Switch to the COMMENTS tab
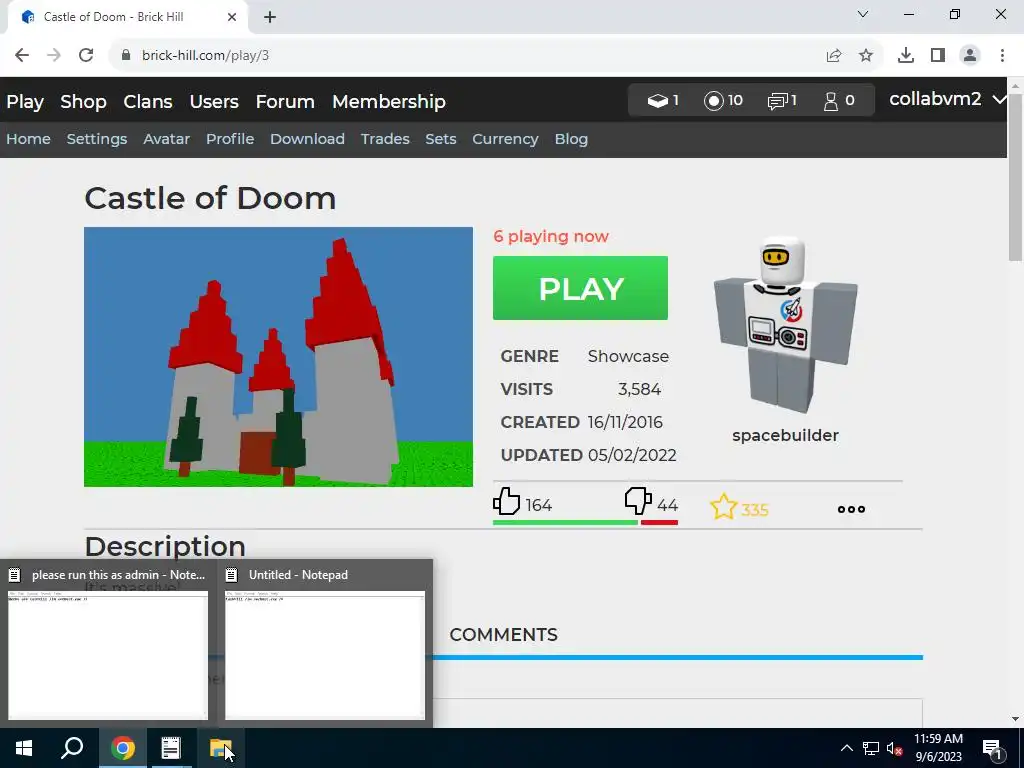The image size is (1024, 768). (x=504, y=635)
